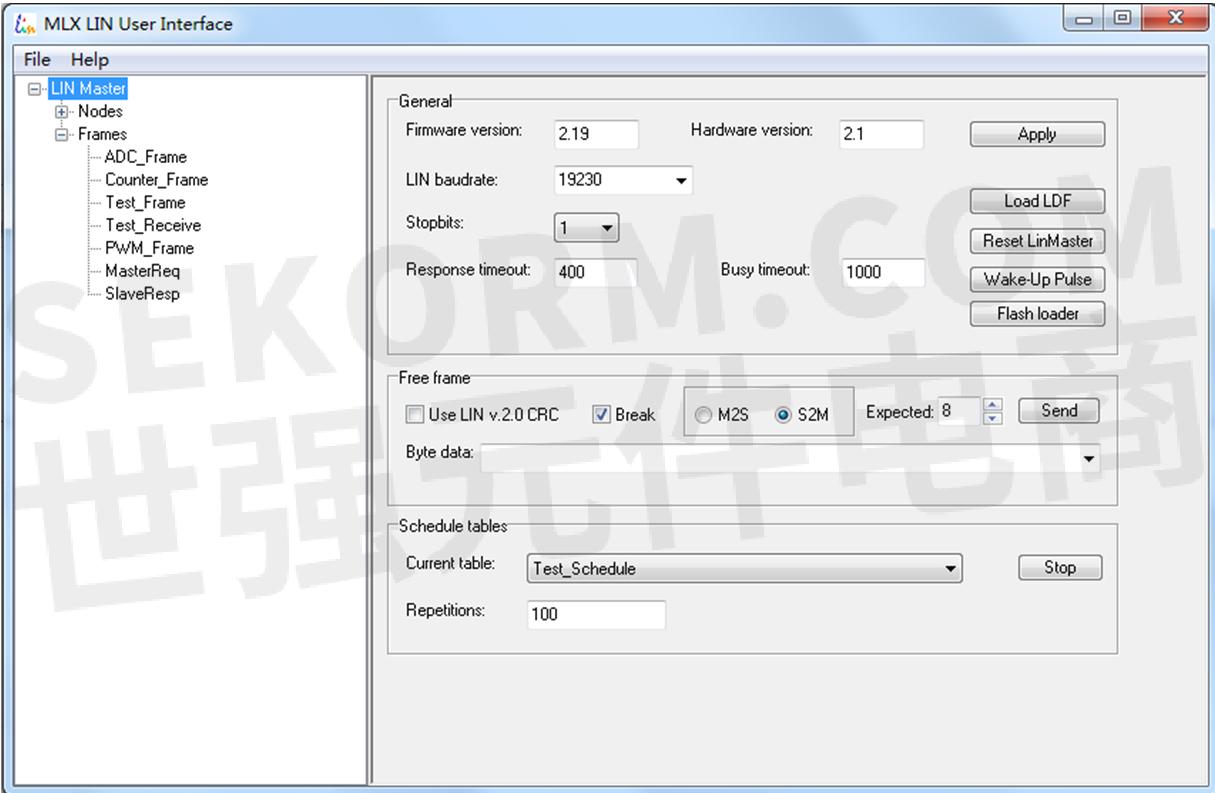This screenshot has height=793, width=1215.
Task: Increase Expected value with up arrow
Action: point(992,405)
